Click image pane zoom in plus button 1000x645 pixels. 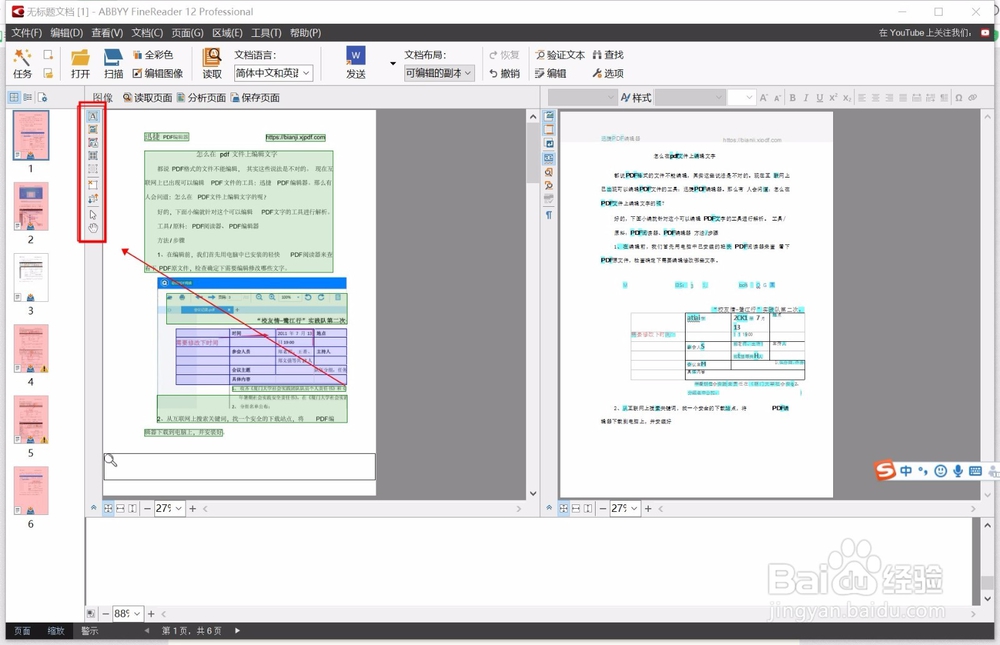(193, 508)
